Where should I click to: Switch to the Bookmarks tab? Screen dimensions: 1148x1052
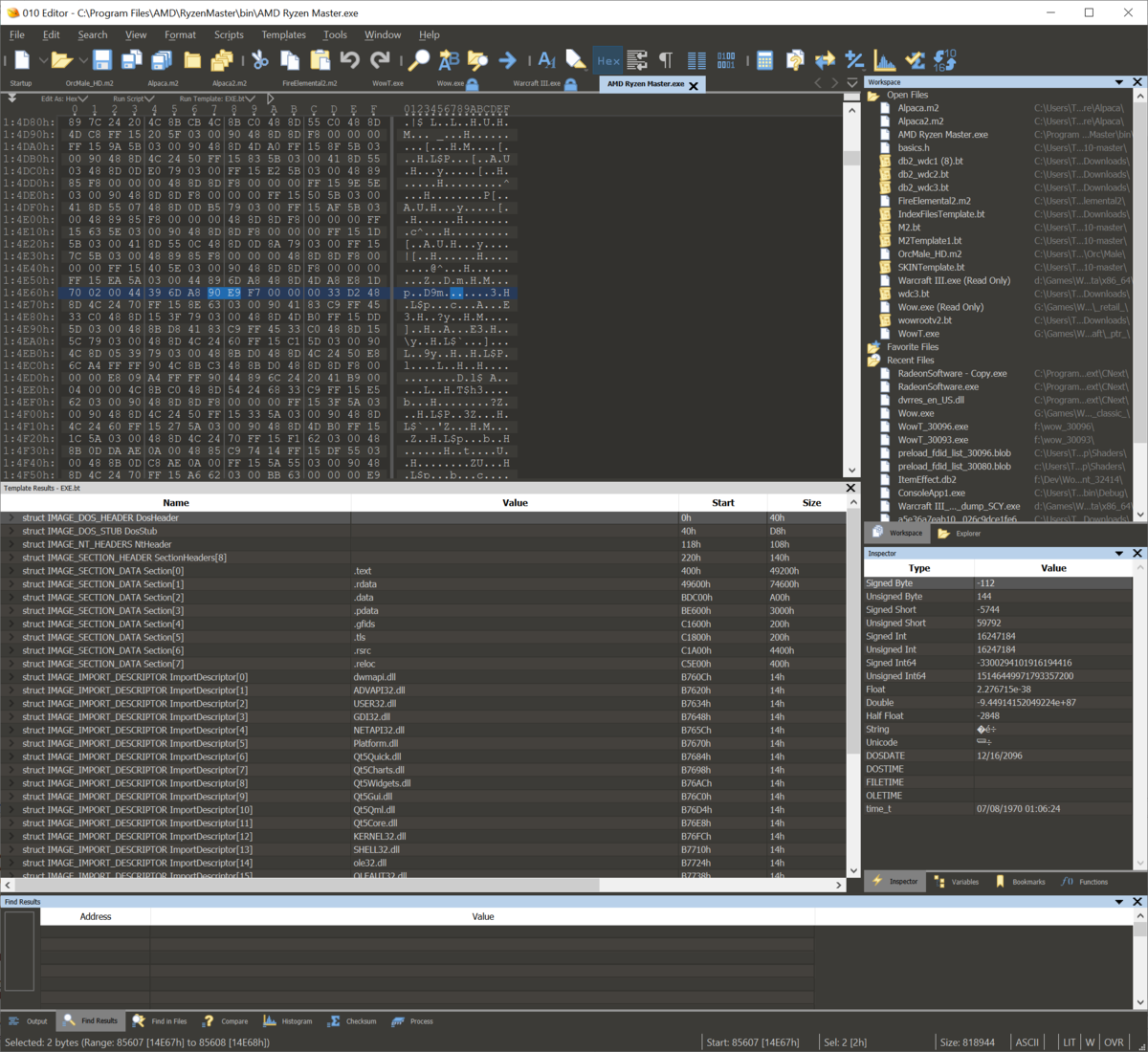[x=1021, y=882]
